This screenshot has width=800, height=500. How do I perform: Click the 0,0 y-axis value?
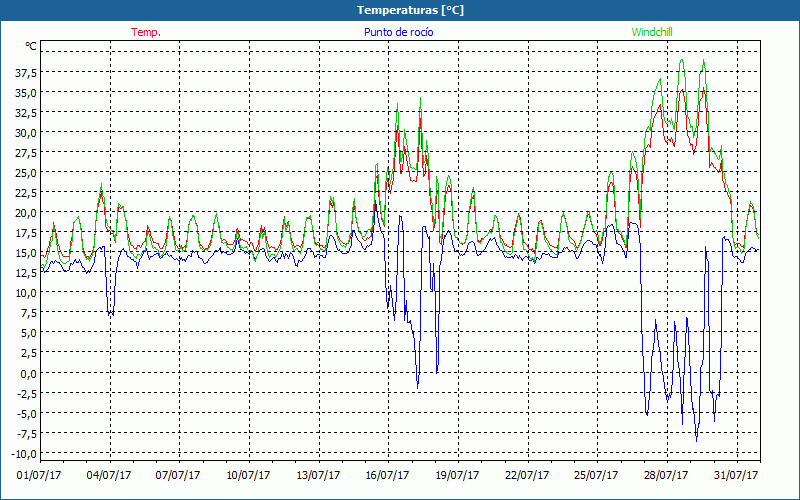[x=28, y=373]
